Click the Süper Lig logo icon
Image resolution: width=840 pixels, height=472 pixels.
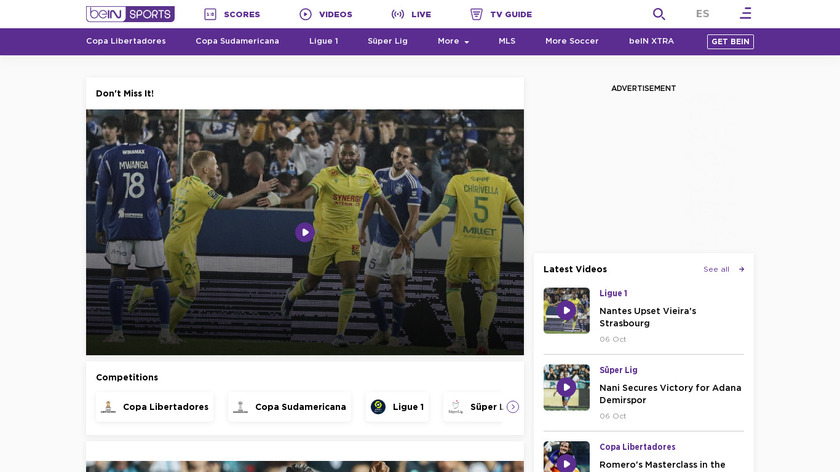point(455,407)
